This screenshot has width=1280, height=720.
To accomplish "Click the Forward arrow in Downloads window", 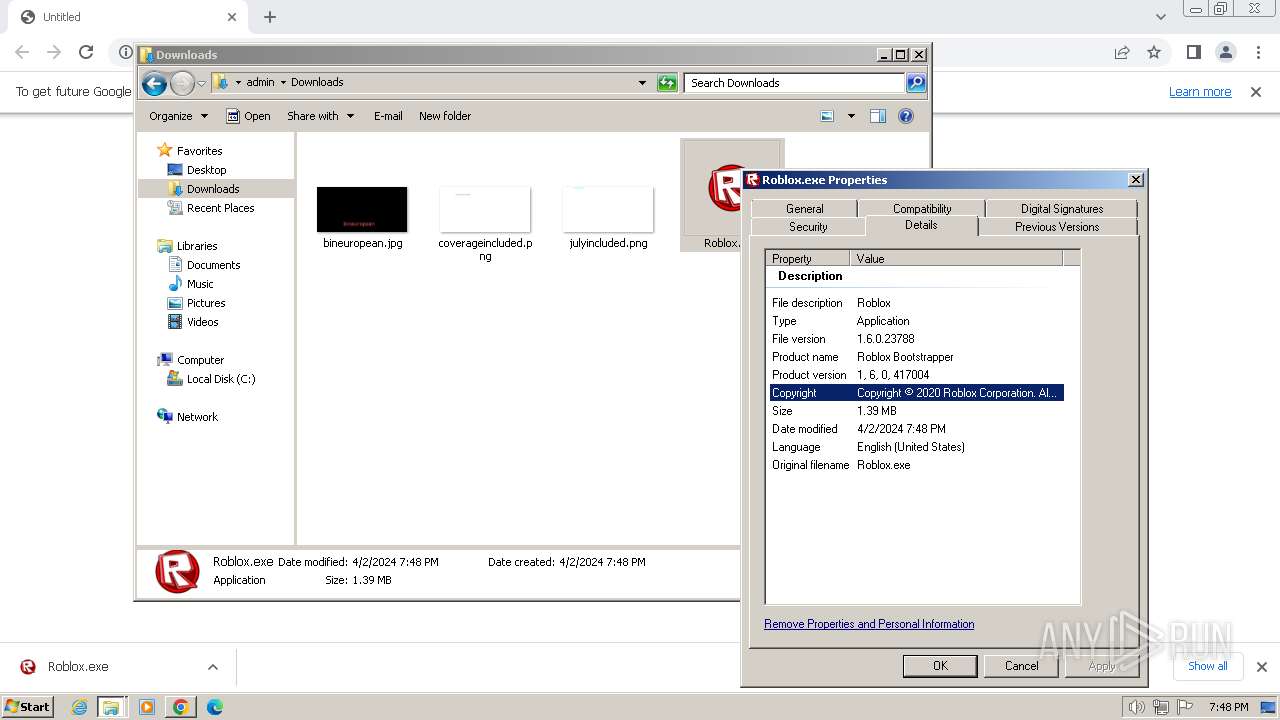I will [182, 83].
